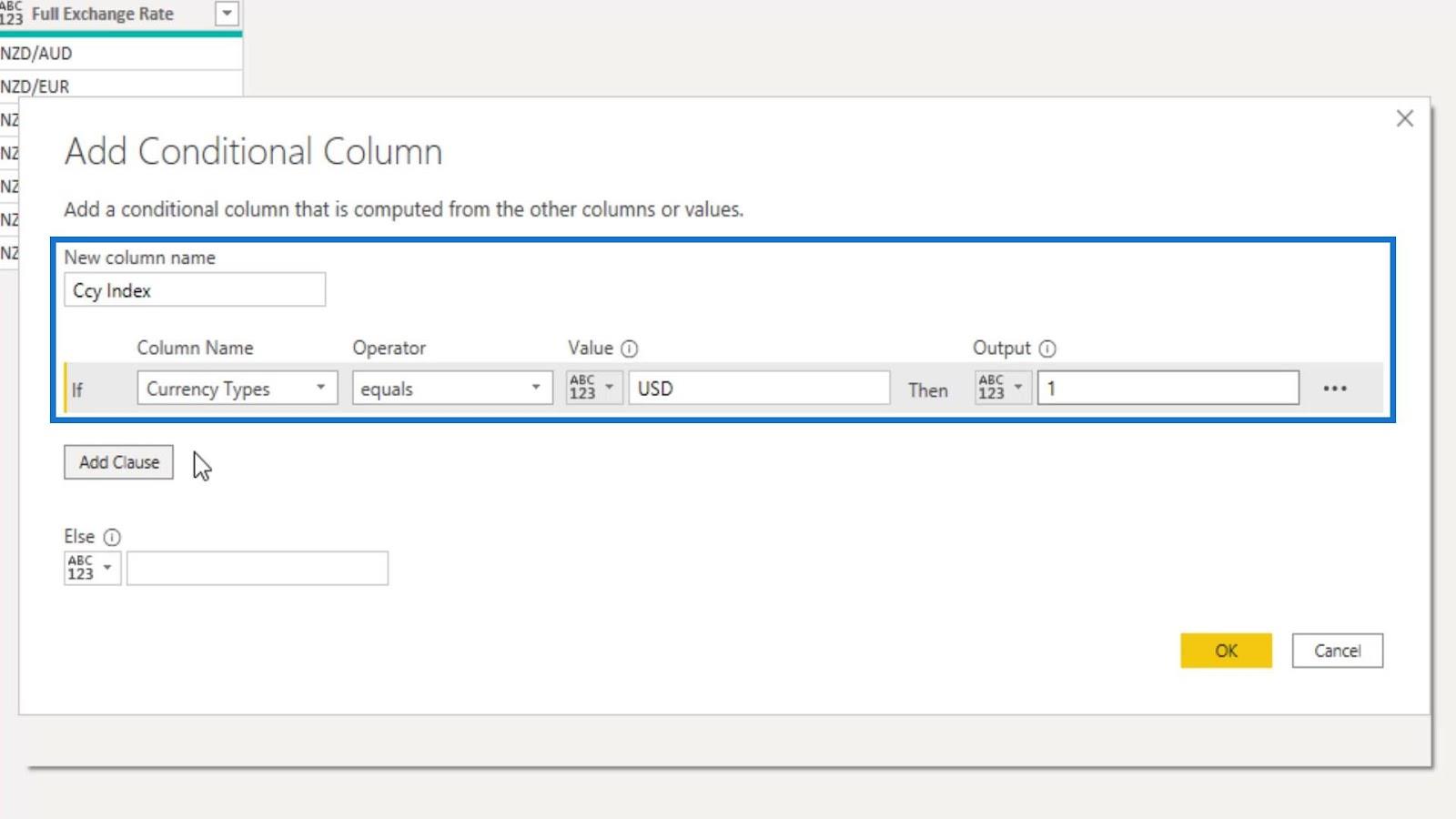Click the Value info icon
1456x819 pixels.
coord(629,349)
